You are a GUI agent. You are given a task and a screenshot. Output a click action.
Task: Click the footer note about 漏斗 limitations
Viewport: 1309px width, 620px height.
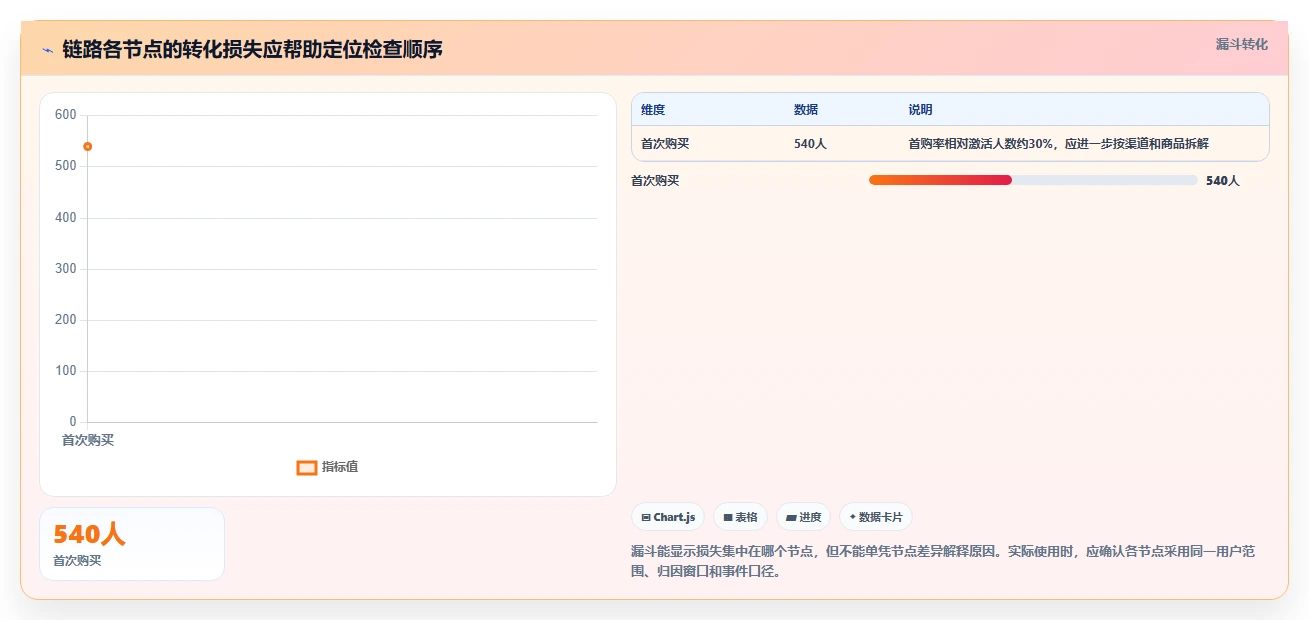[x=943, y=562]
